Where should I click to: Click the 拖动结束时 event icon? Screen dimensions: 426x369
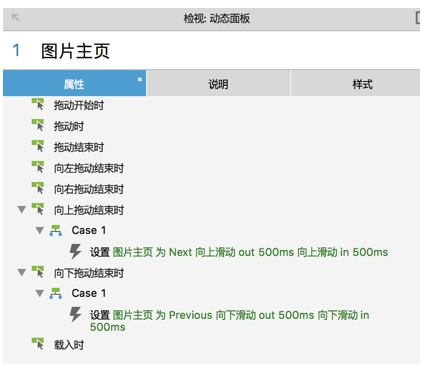(38, 146)
